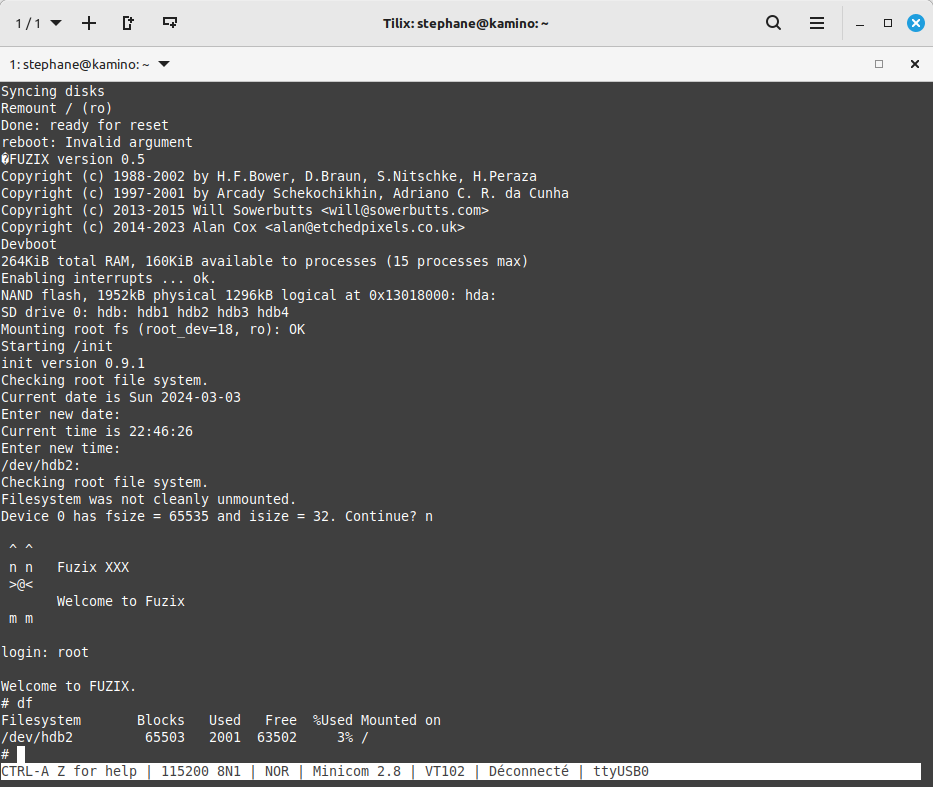Click the '/dev/hdb2:' prompt line
This screenshot has width=933, height=787.
40,465
